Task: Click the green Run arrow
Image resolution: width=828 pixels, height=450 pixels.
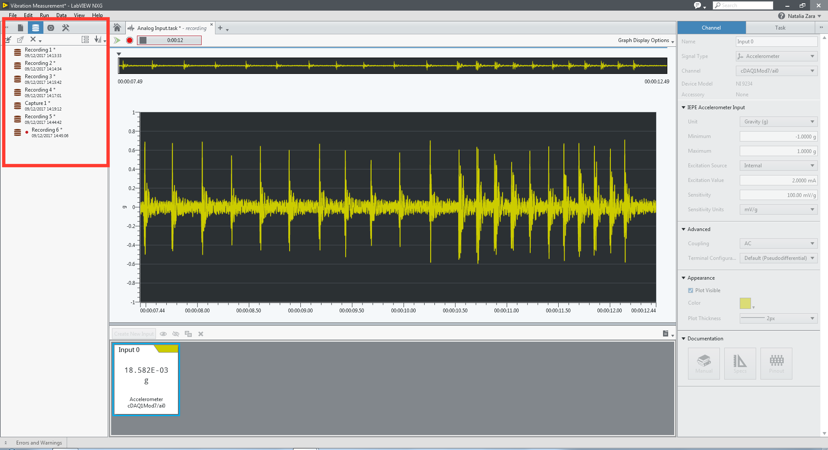Action: (x=118, y=41)
